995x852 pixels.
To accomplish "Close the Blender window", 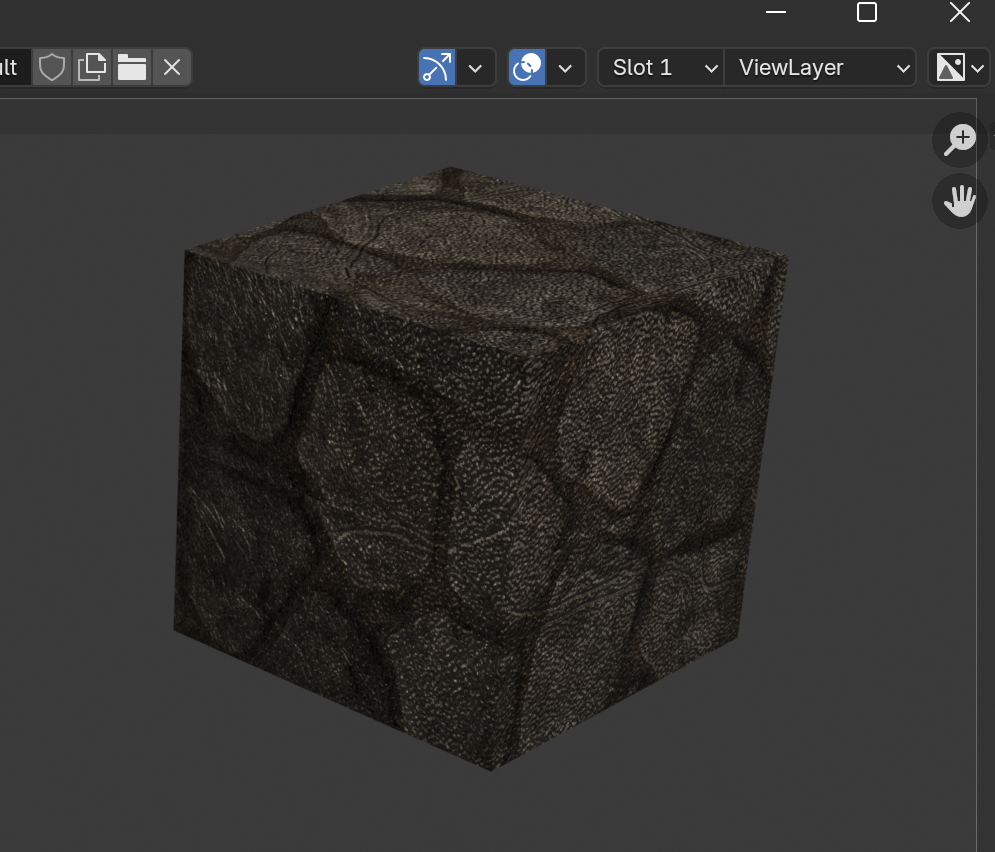I will tap(959, 12).
